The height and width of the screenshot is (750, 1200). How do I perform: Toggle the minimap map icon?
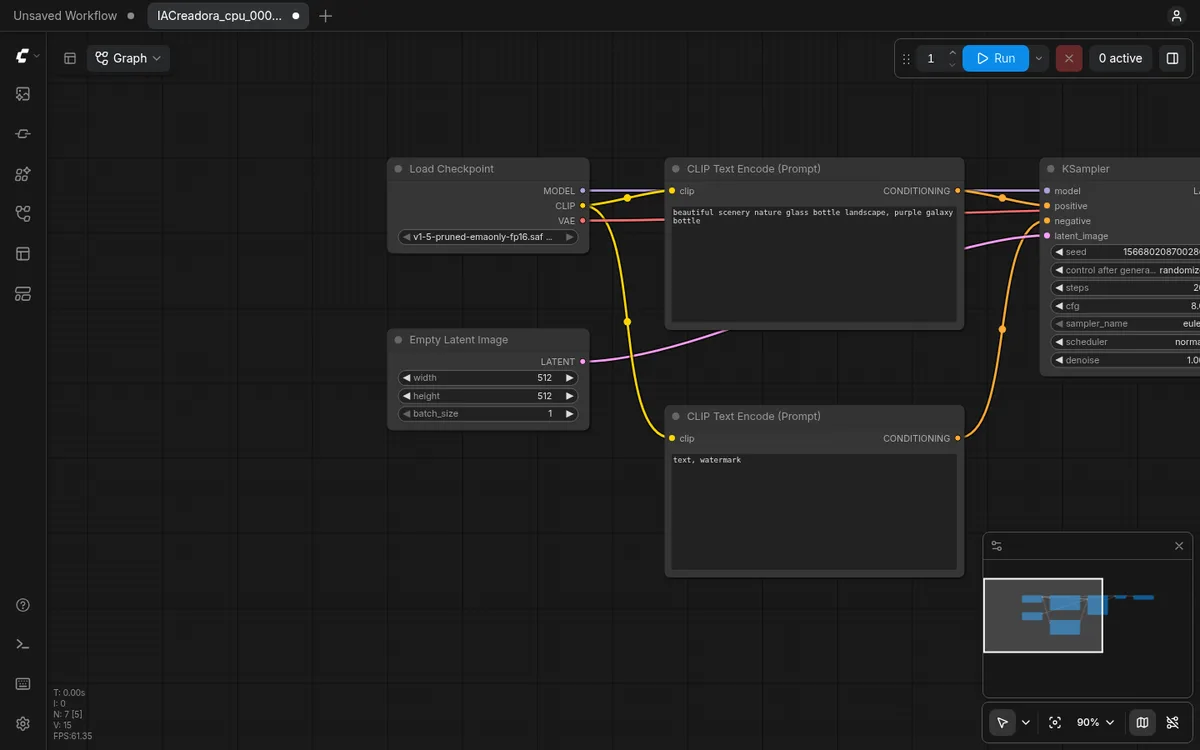point(1142,722)
